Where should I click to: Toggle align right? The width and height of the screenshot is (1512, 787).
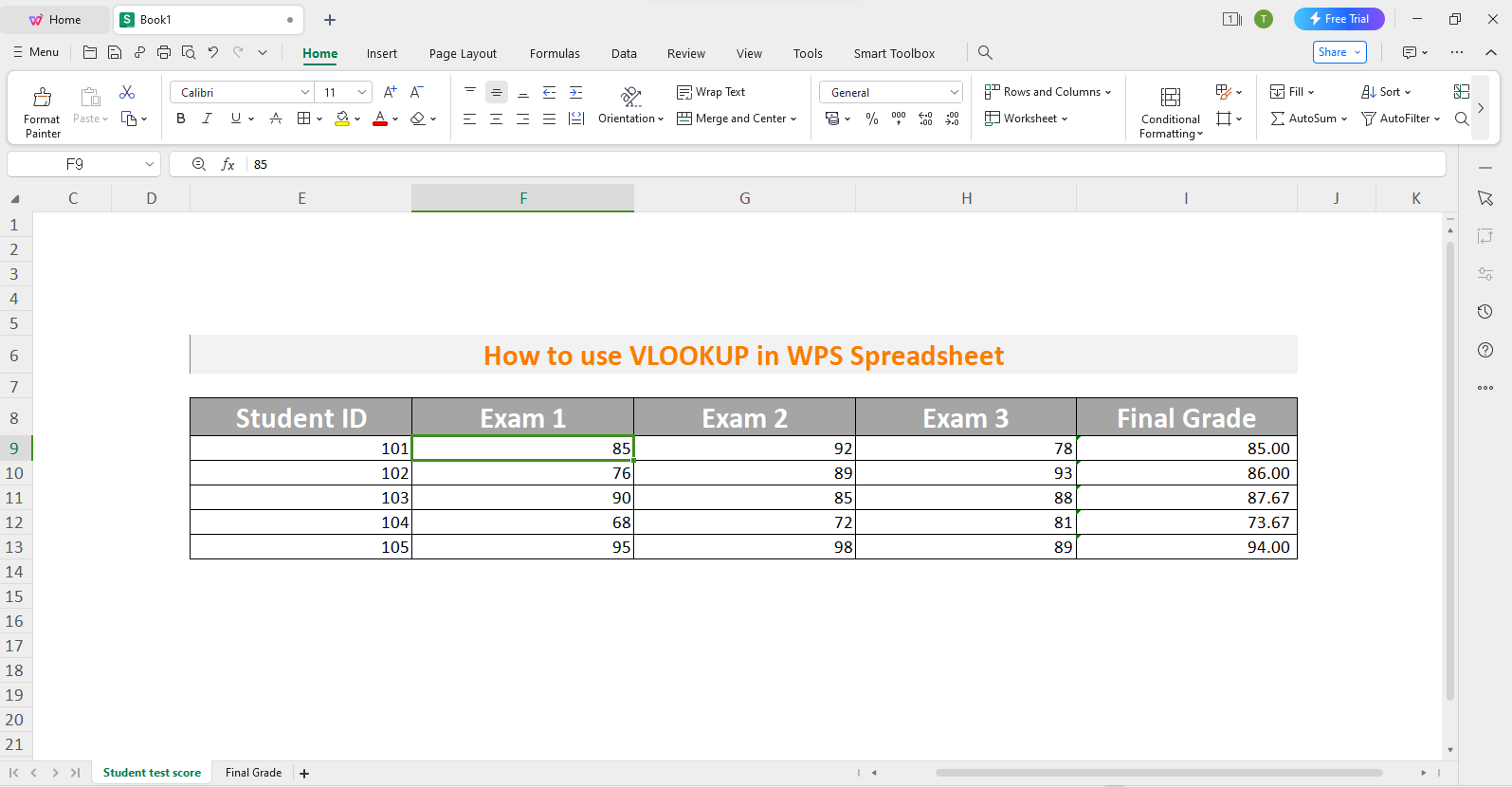pos(522,119)
